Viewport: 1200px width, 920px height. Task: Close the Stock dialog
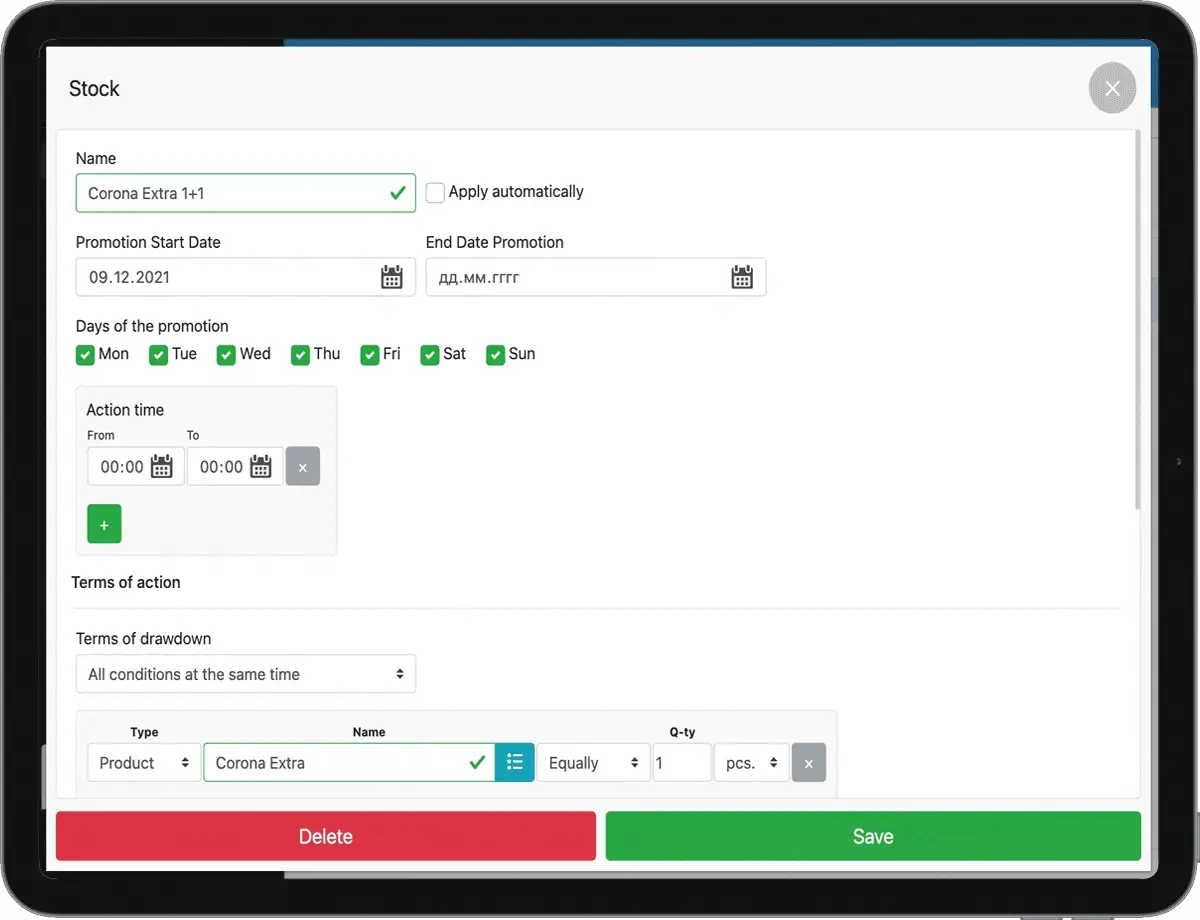coord(1112,88)
